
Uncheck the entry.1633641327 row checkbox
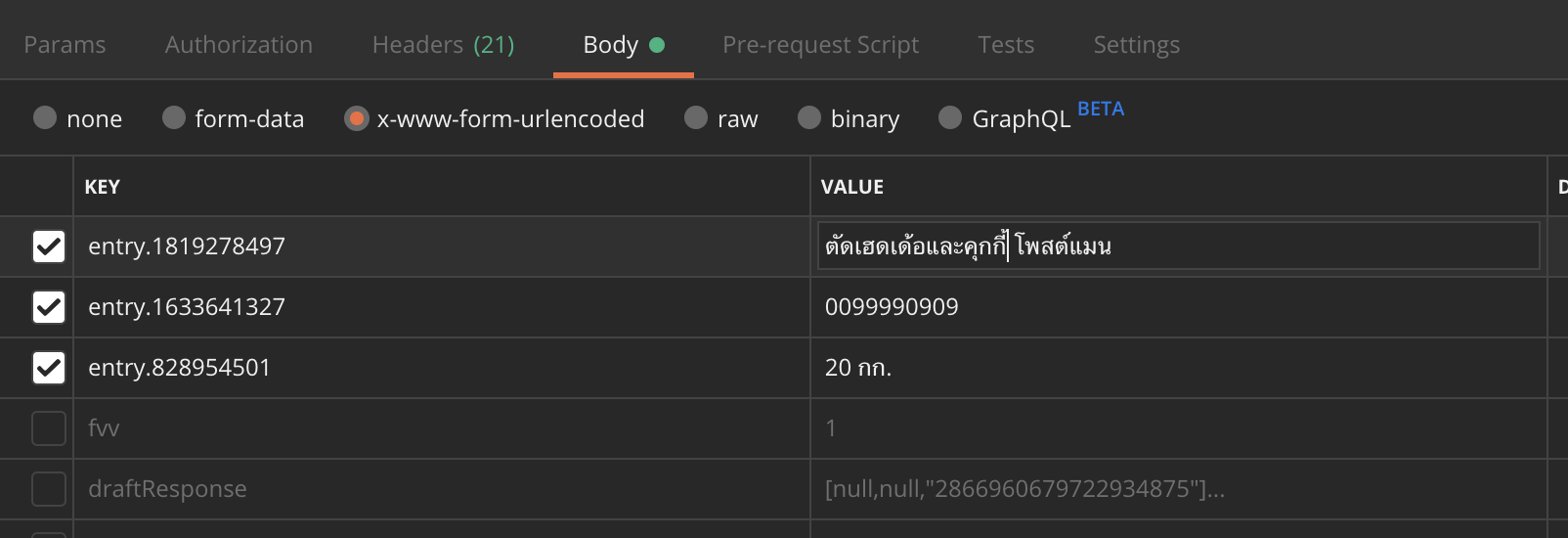(49, 307)
